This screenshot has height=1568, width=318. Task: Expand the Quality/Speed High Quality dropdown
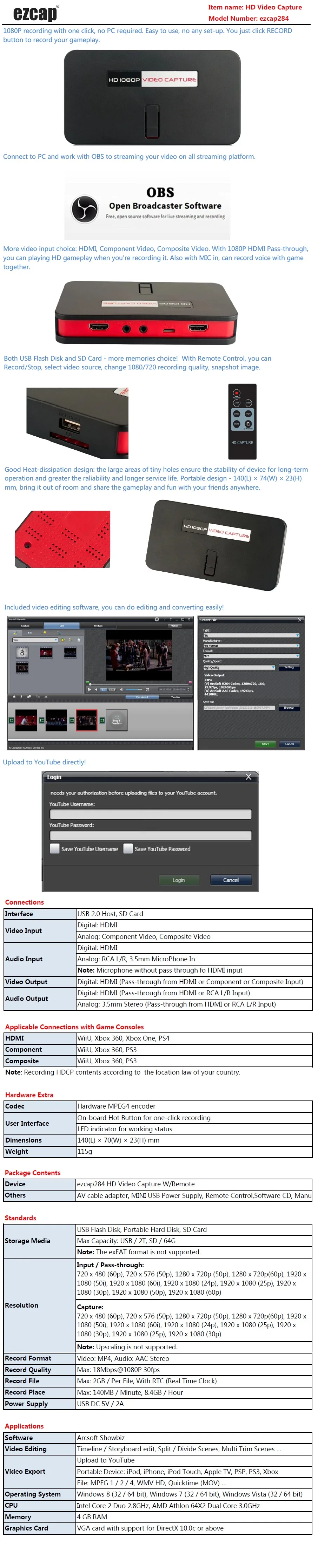click(x=239, y=667)
